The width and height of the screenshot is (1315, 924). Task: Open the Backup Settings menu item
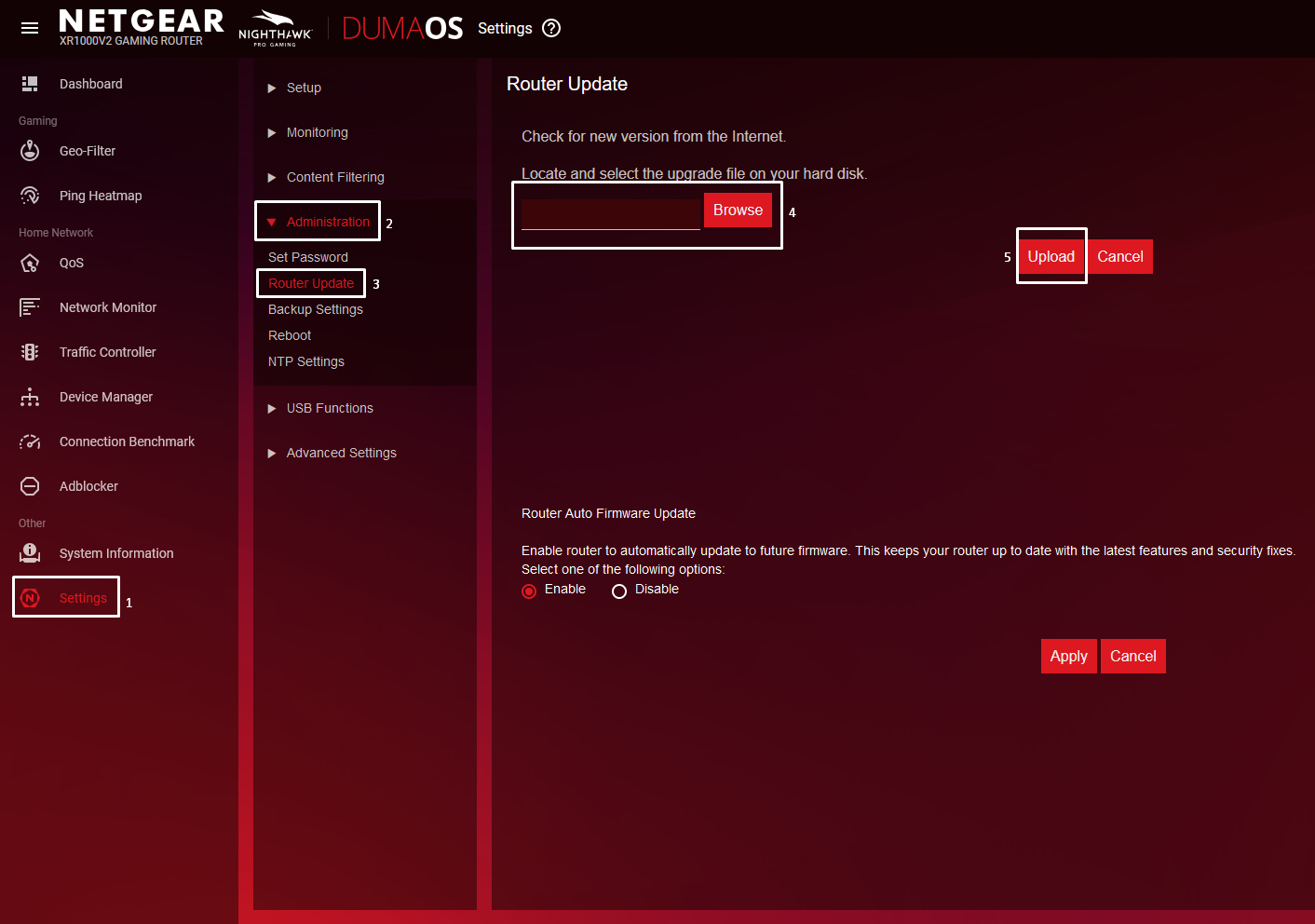316,309
